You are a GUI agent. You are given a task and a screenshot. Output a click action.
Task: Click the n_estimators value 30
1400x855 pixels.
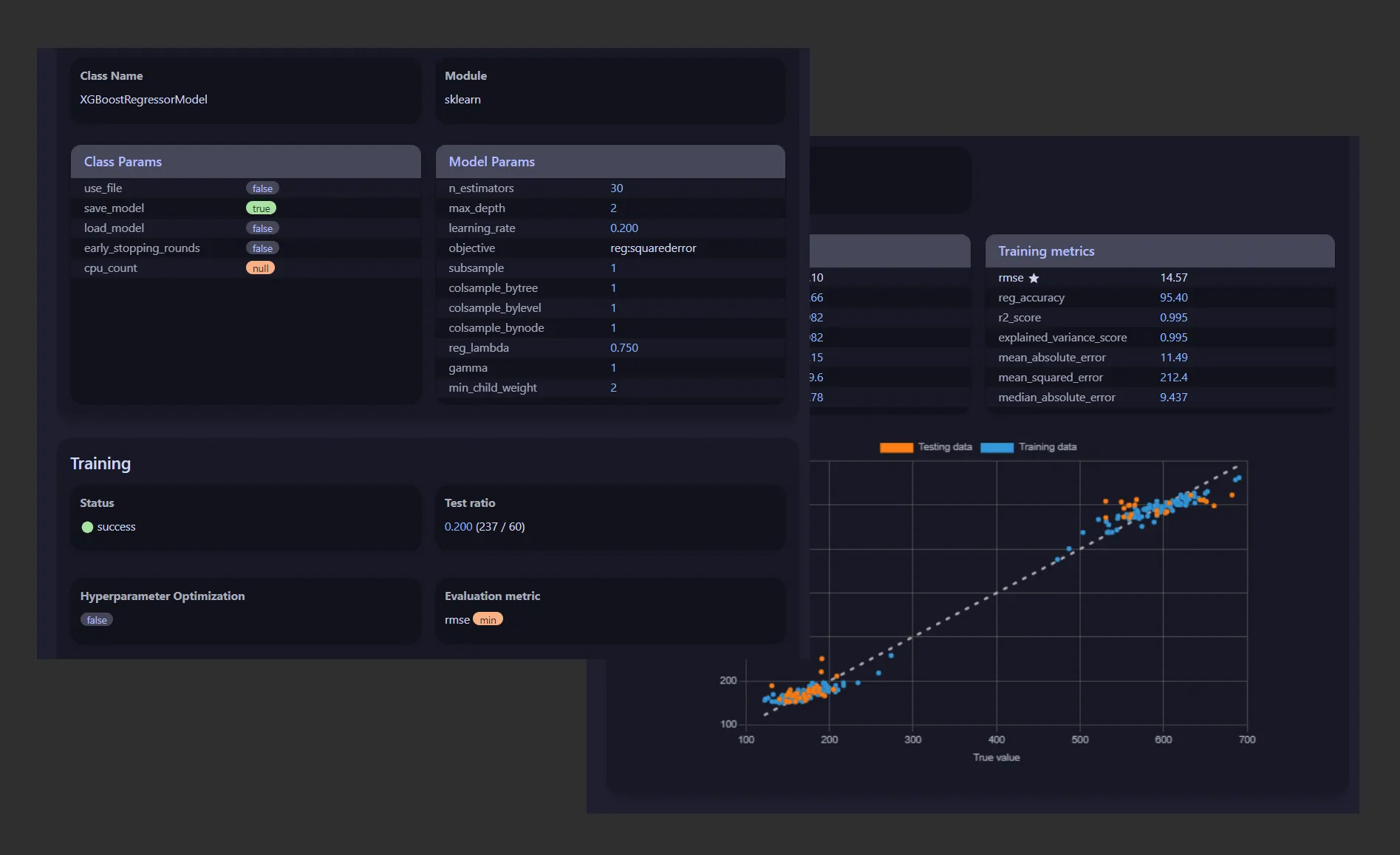(x=617, y=188)
